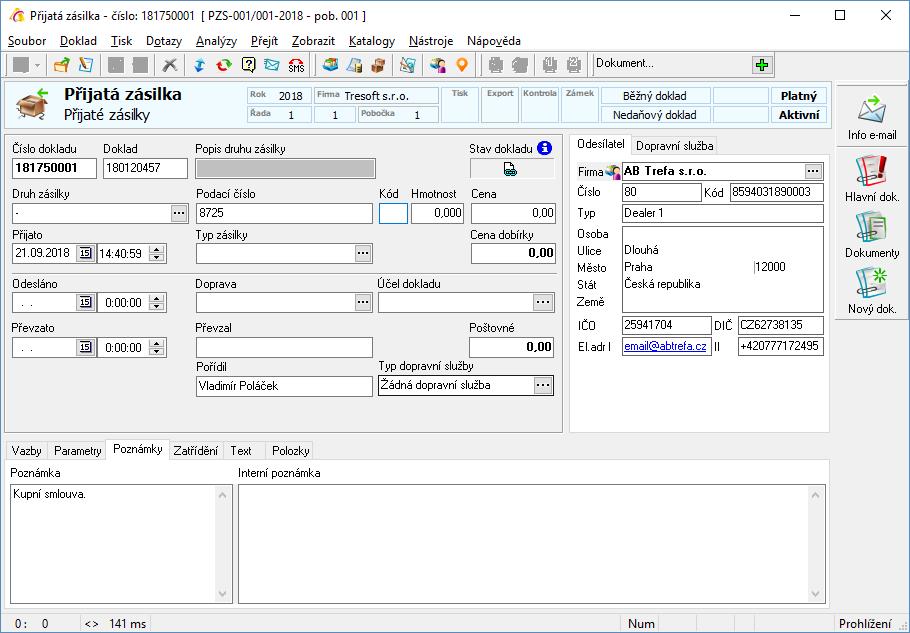This screenshot has width=910, height=633.
Task: Switch to the Text tab
Action: (241, 451)
